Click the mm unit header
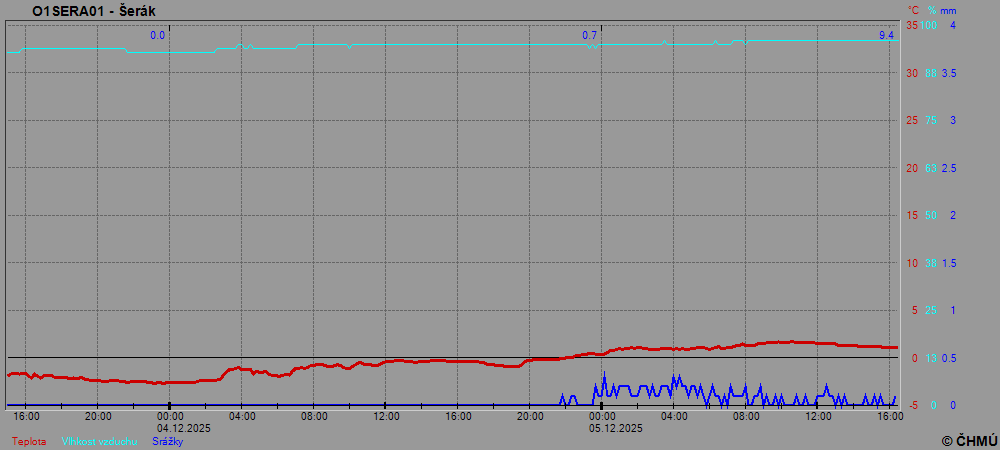1000x450 pixels. pos(949,10)
